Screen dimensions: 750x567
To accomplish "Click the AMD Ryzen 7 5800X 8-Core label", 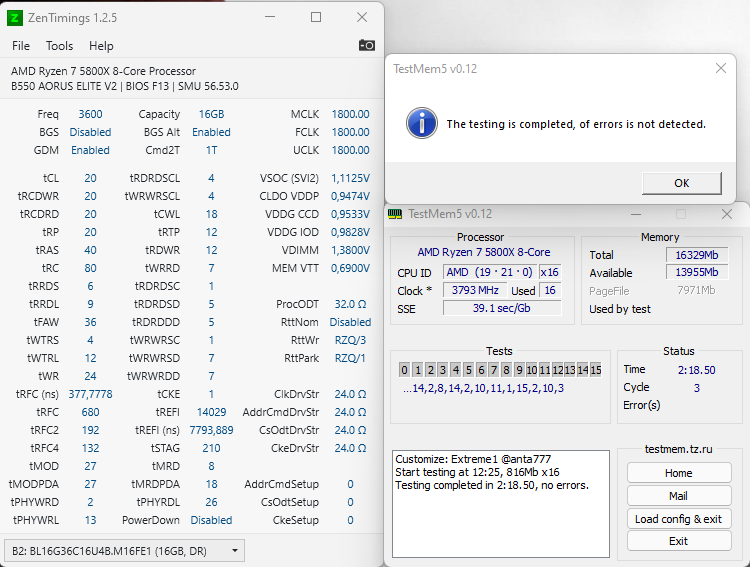I will click(x=484, y=252).
